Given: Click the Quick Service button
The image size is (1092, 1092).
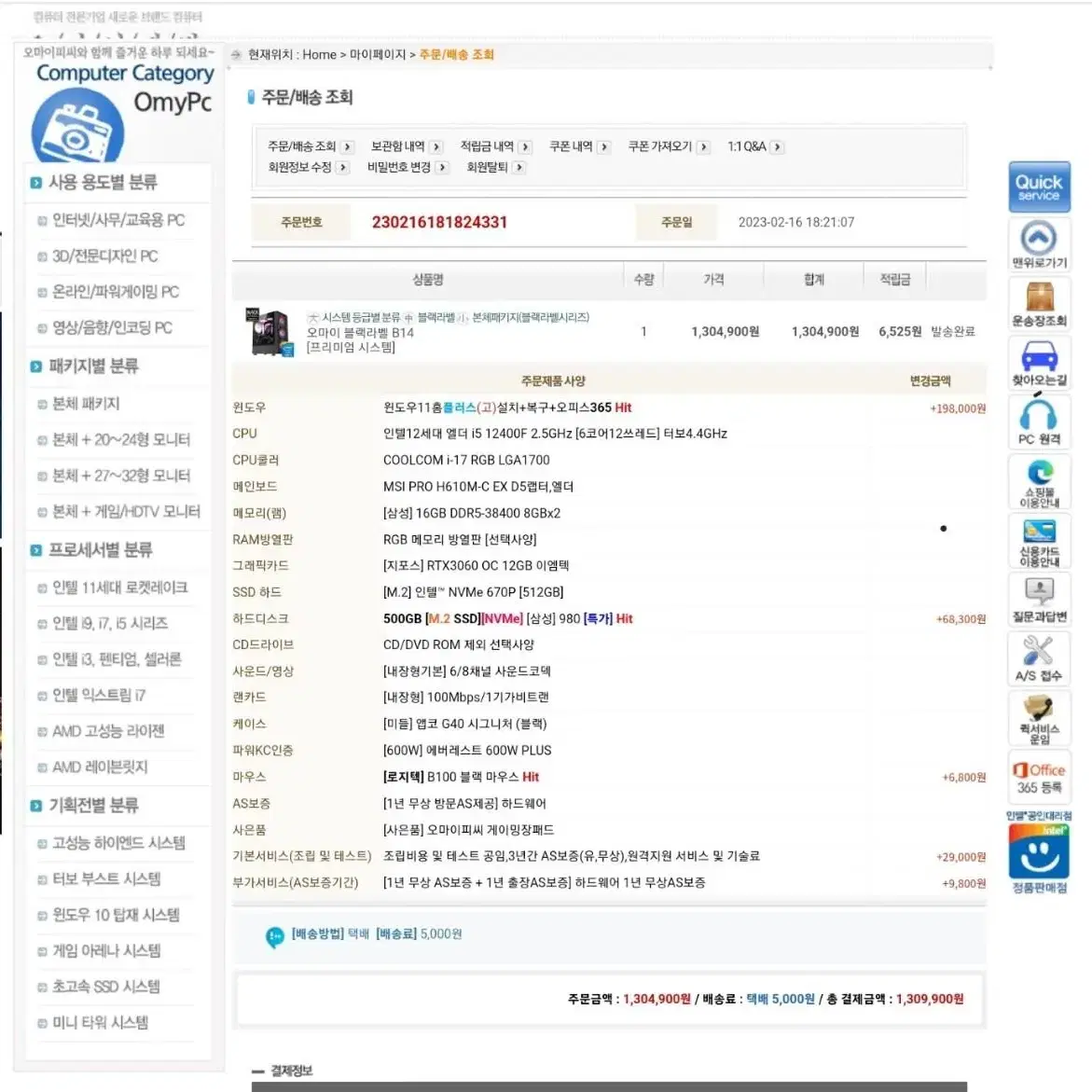Looking at the screenshot, I should pyautogui.click(x=1039, y=187).
